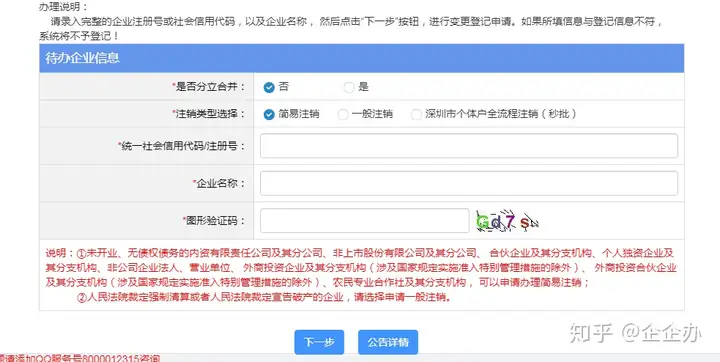
Task: Click the 下一步 button
Action: coord(319,342)
